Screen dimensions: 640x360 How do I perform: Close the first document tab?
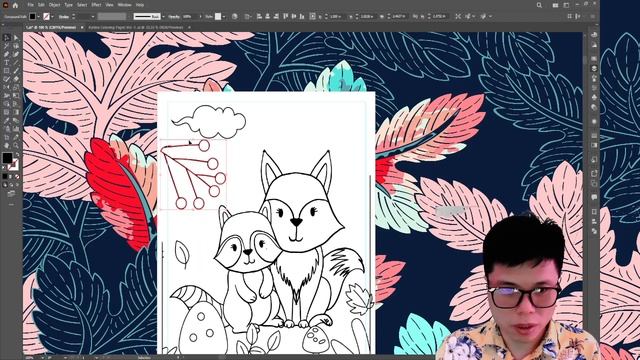[x=82, y=27]
